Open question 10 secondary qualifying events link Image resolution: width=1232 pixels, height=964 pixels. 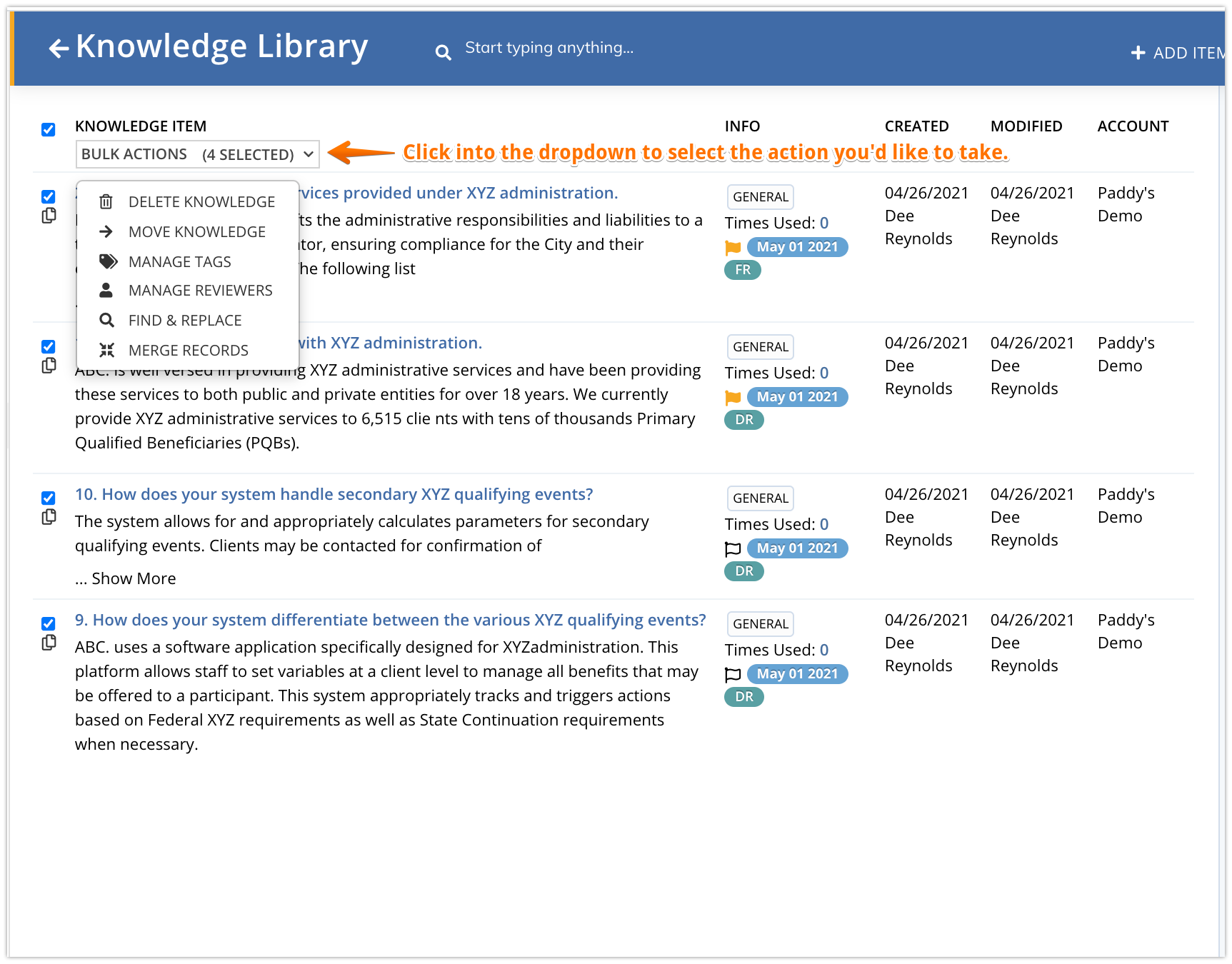334,494
